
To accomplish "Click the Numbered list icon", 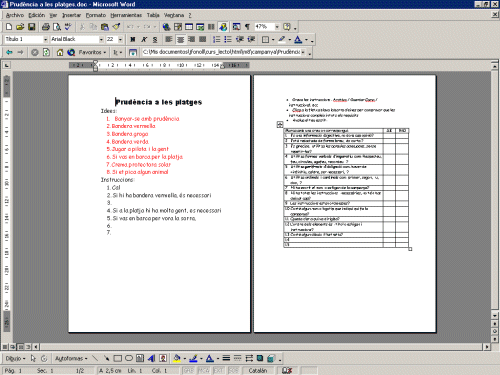I will (217, 39).
